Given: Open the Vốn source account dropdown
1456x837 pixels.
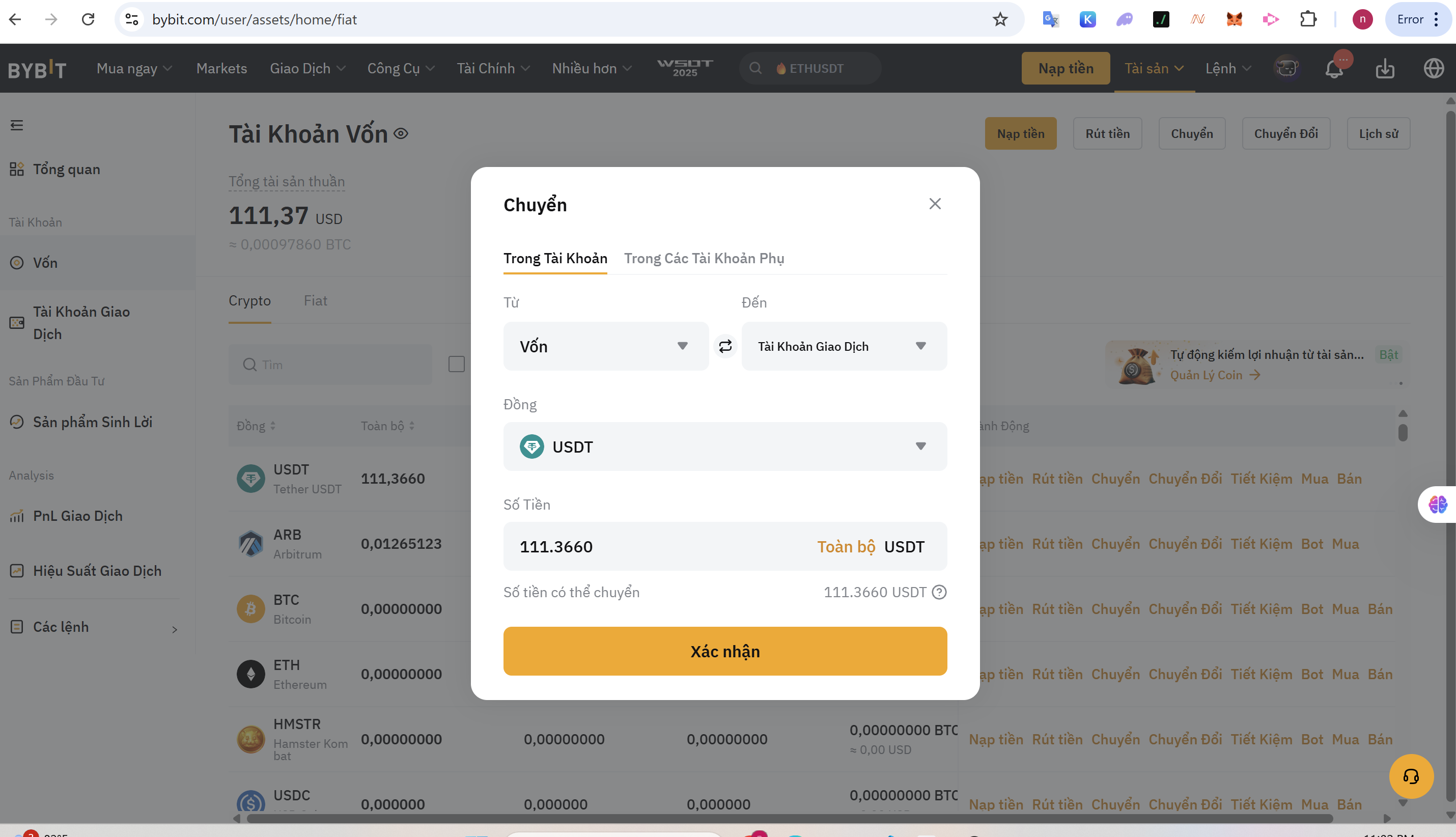Looking at the screenshot, I should [x=605, y=346].
